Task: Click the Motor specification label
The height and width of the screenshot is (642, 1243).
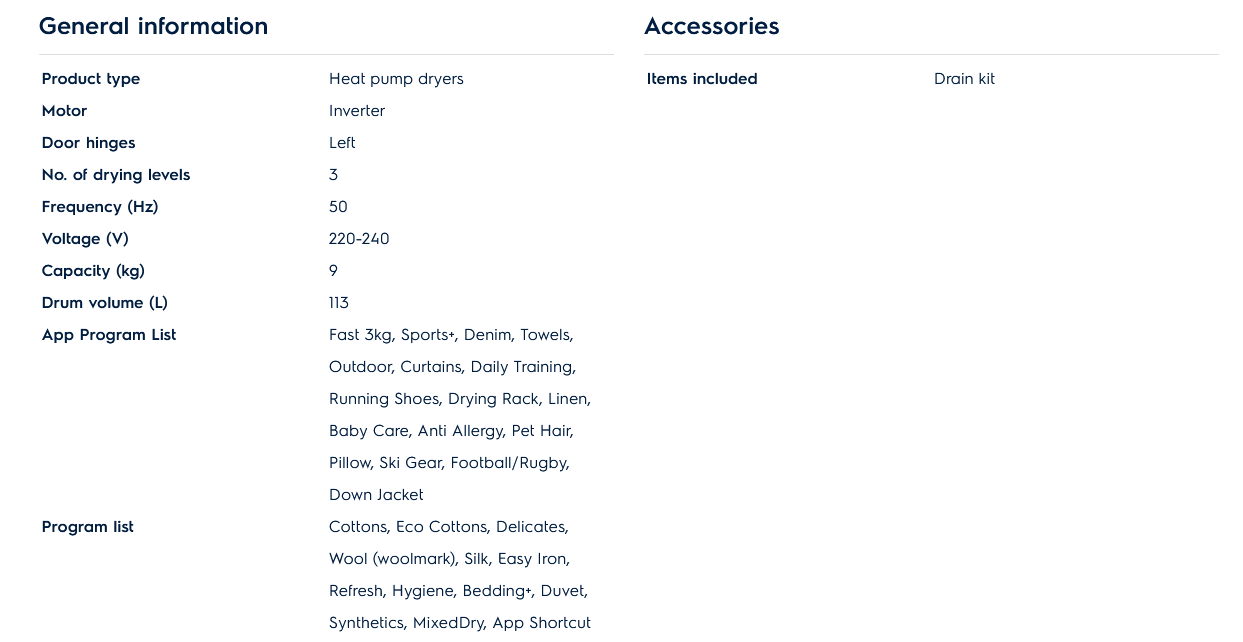Action: [64, 111]
